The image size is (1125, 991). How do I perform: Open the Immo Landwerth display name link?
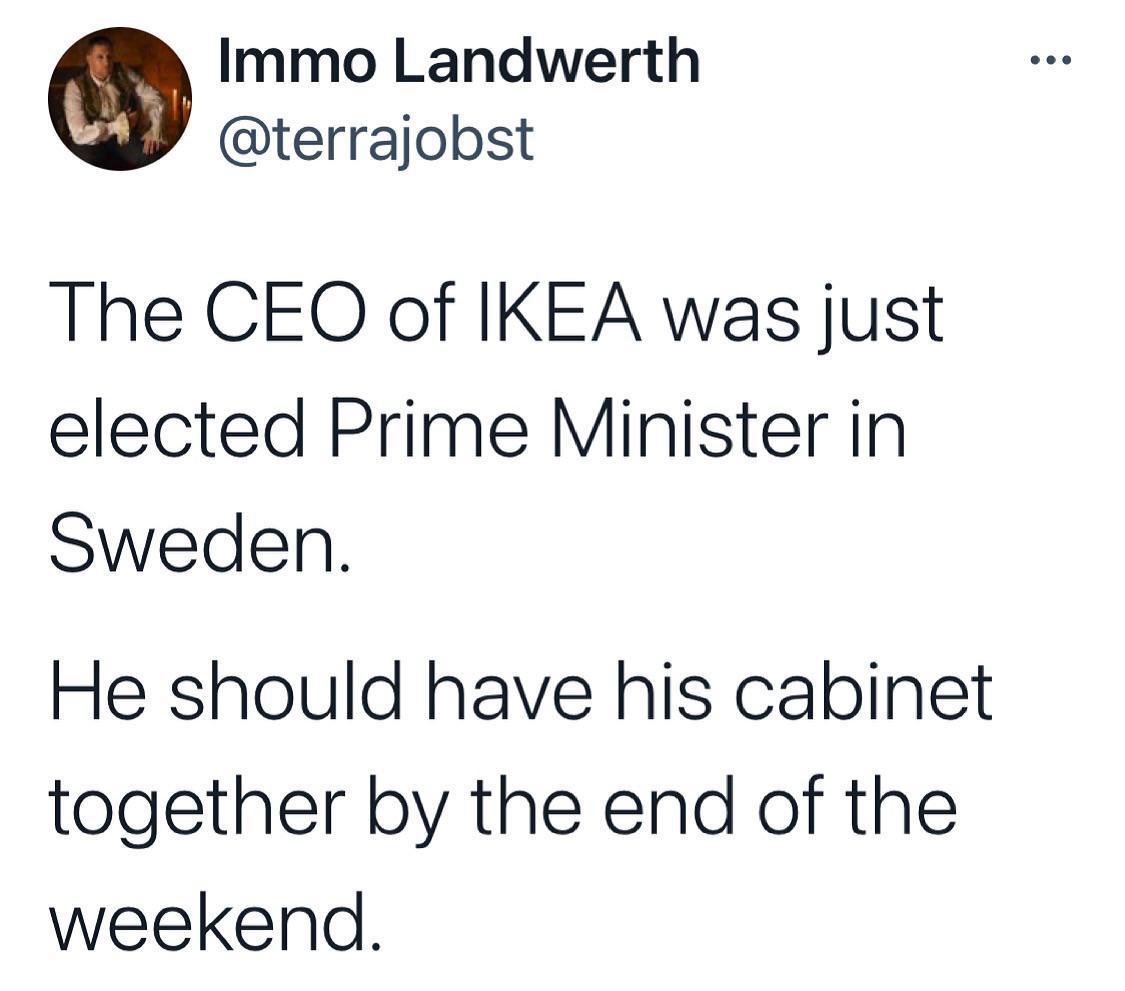[458, 62]
